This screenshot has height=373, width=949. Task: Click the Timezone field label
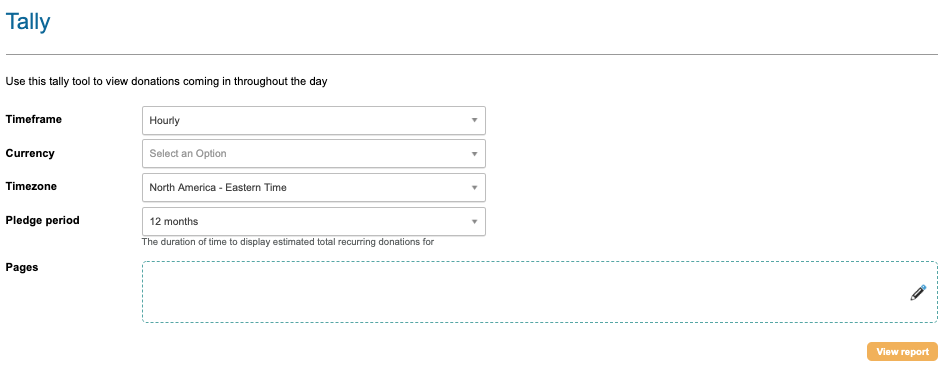click(x=31, y=186)
